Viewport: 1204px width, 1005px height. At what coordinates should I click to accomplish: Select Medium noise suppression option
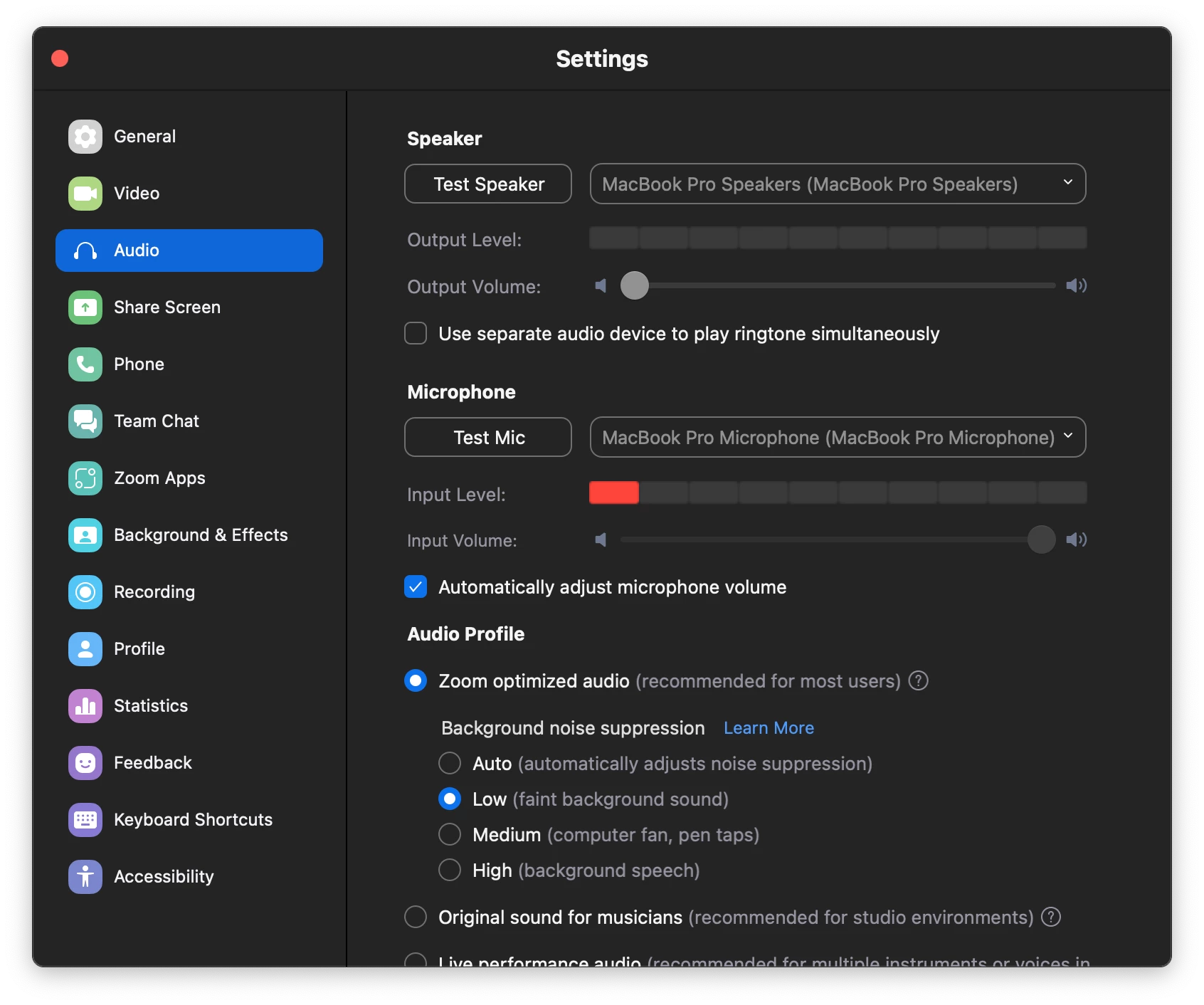pos(450,835)
